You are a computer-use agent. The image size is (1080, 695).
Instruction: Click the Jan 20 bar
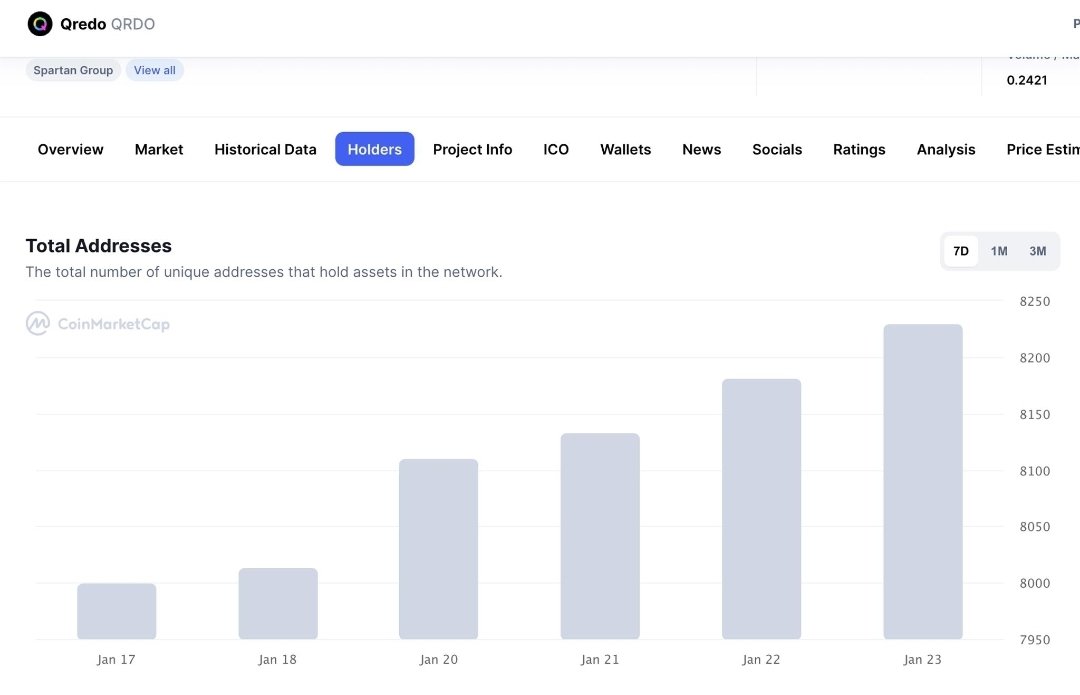(x=438, y=549)
